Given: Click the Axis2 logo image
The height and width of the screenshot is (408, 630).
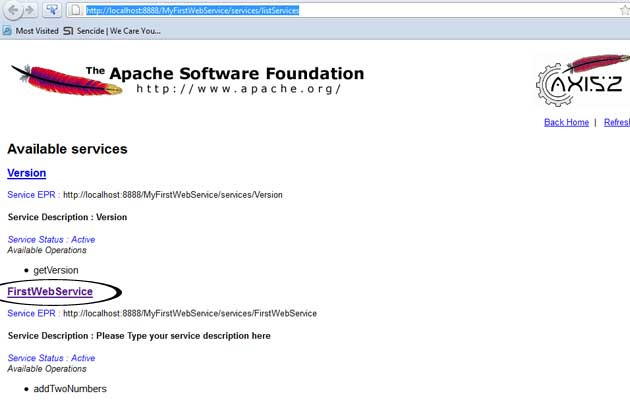Looking at the screenshot, I should coord(583,80).
